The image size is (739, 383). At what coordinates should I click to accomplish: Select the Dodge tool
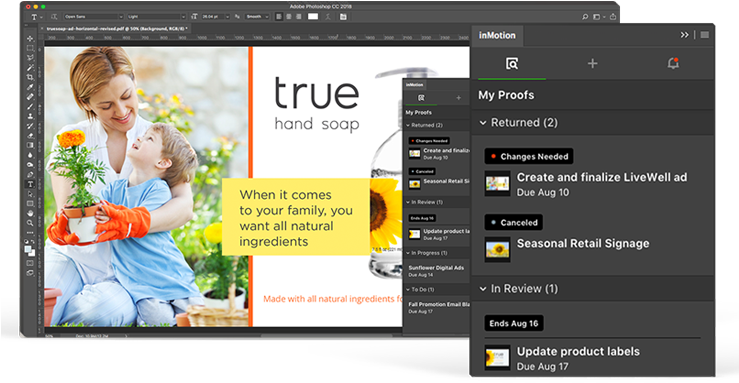tap(30, 164)
